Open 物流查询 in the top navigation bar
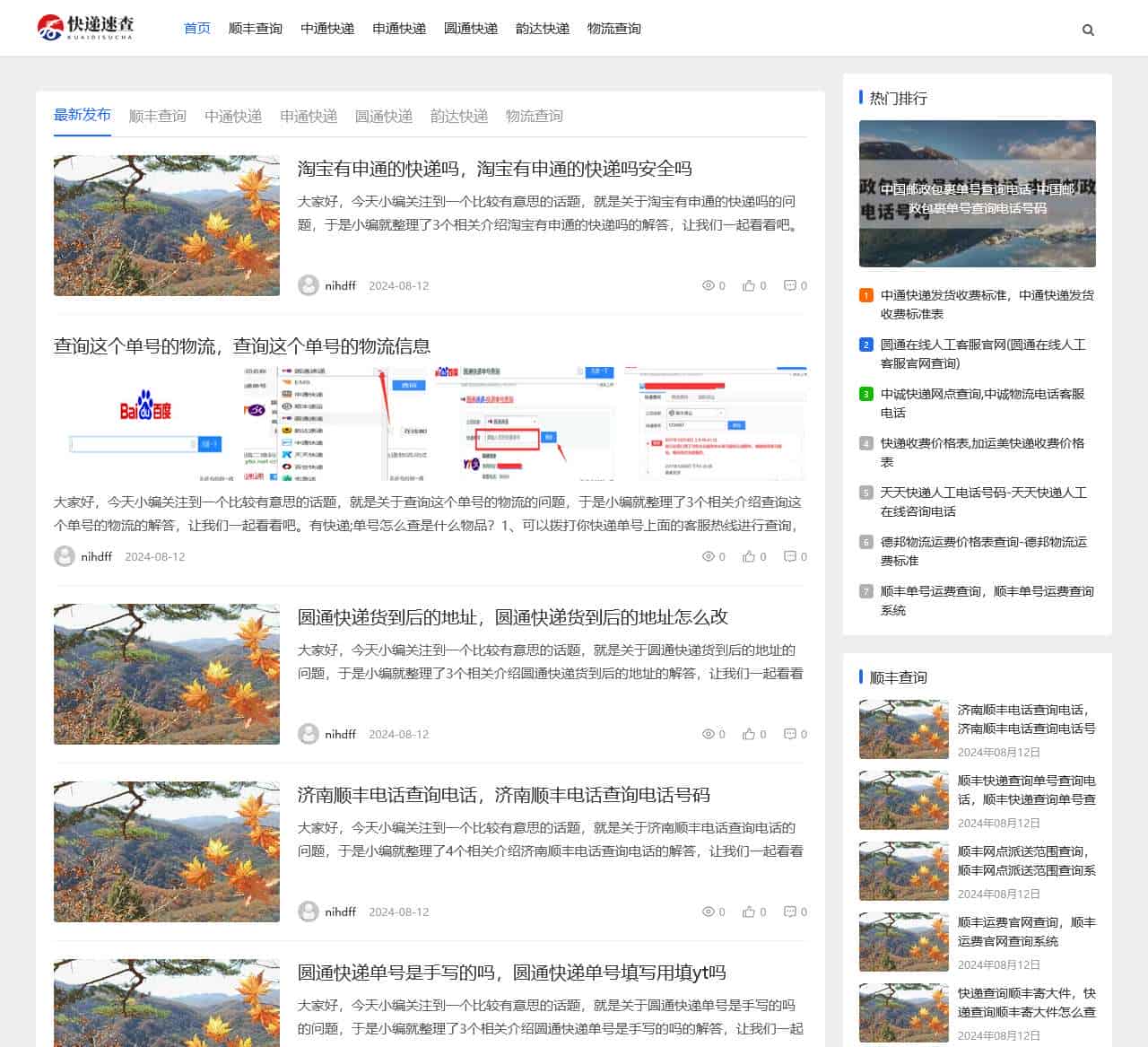This screenshot has width=1148, height=1047. point(614,29)
